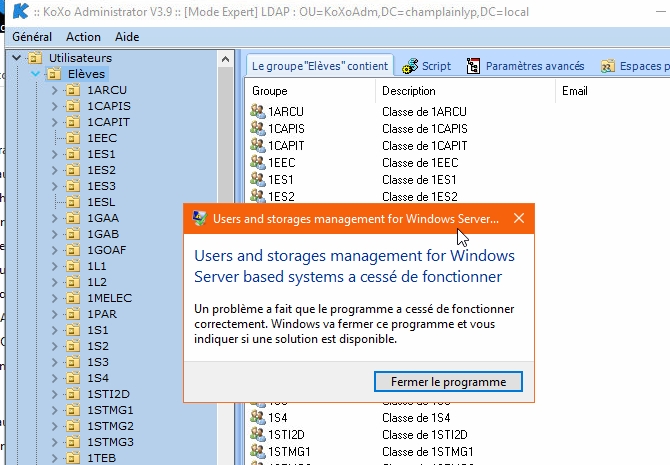Click the 1ESL folder icon in tree

pyautogui.click(x=73, y=202)
